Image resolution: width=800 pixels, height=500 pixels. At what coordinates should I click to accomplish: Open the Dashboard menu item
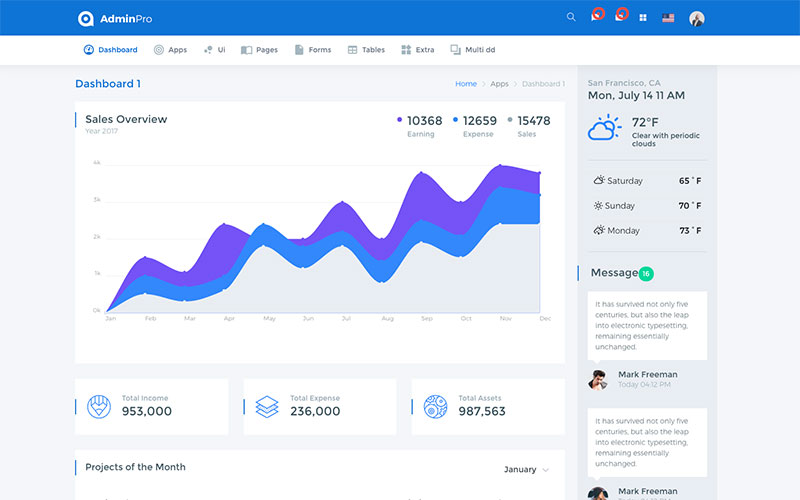(x=110, y=49)
